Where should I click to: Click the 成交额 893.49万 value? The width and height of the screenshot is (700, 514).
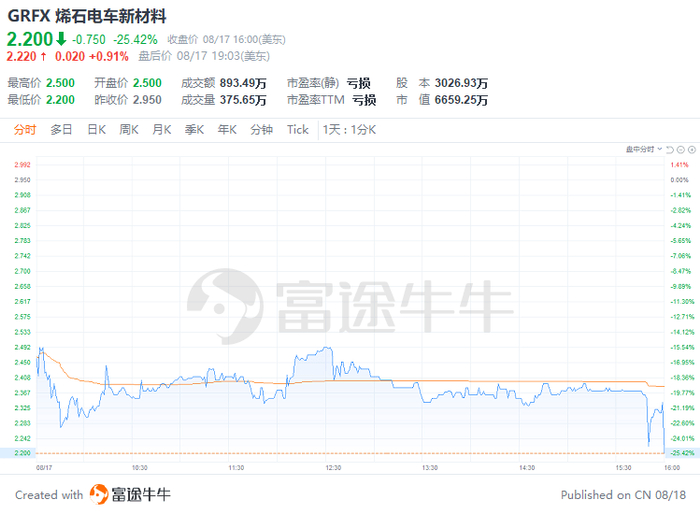243,83
